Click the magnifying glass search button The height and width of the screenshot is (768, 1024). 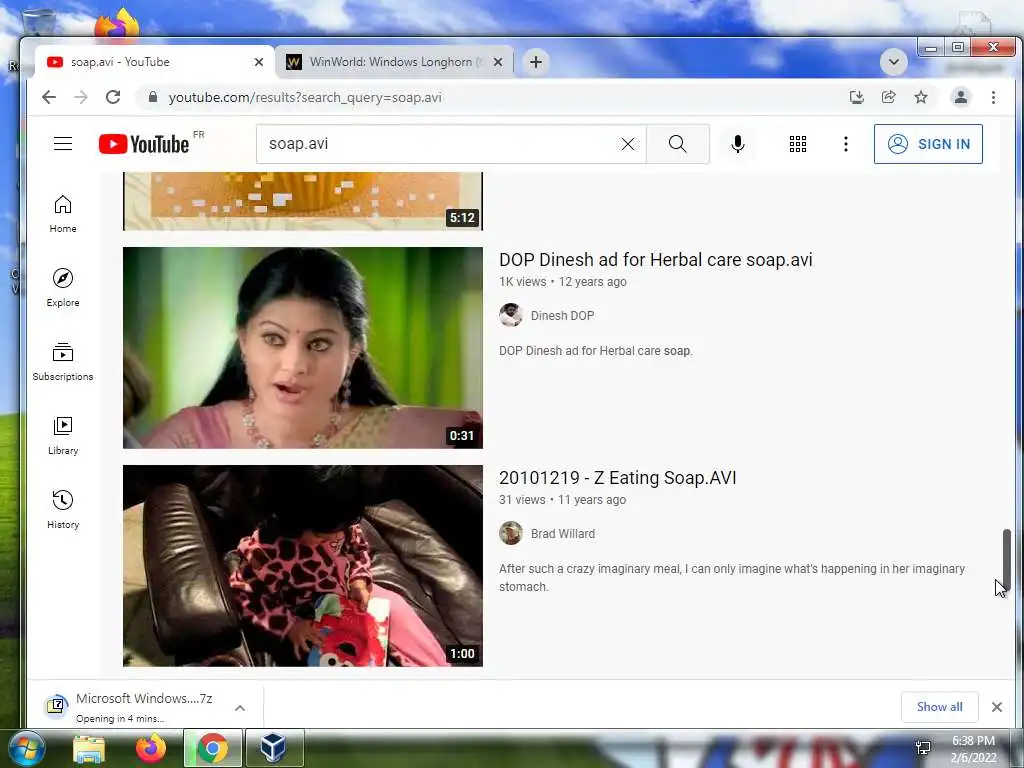point(678,144)
